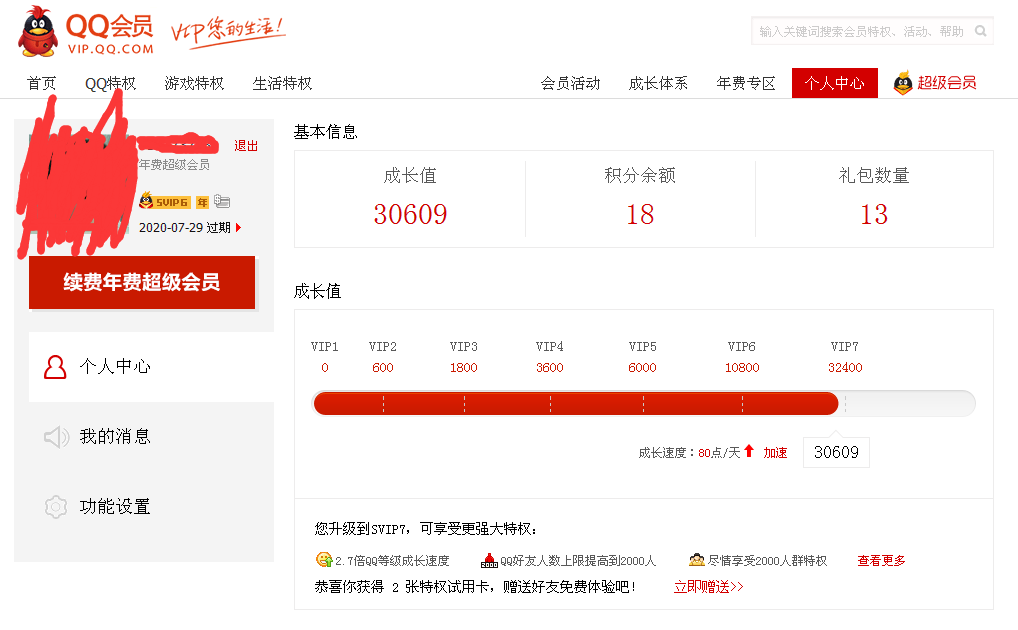
Task: Select 功能设置 in the left sidebar
Action: [x=151, y=507]
